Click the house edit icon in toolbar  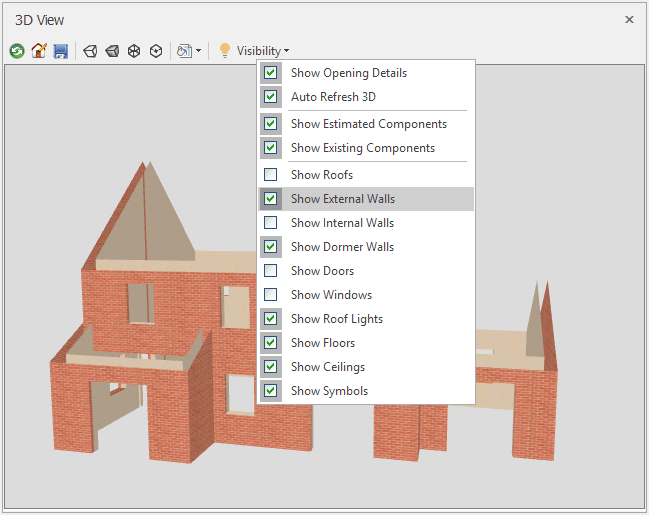click(39, 51)
